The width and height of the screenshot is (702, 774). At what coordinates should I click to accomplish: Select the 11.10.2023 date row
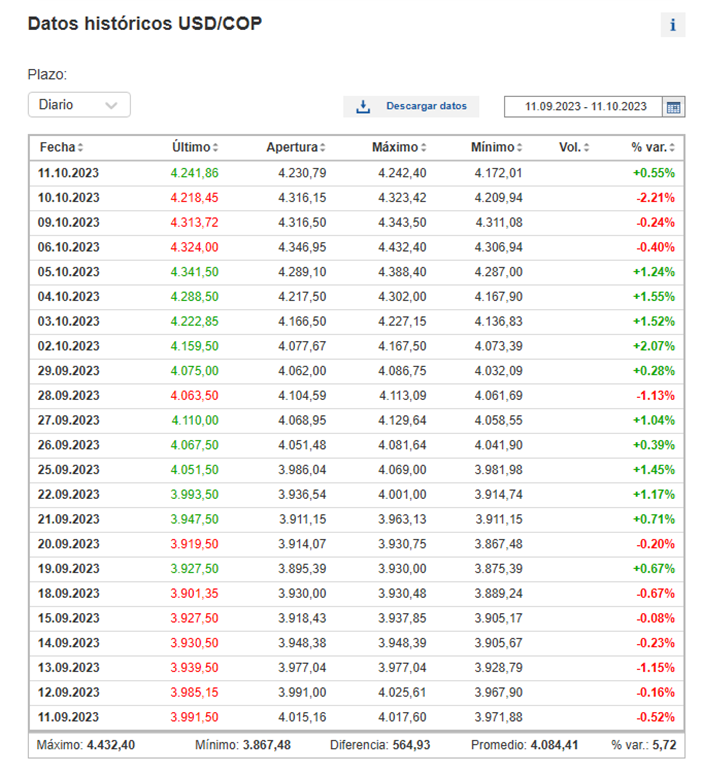click(x=69, y=173)
